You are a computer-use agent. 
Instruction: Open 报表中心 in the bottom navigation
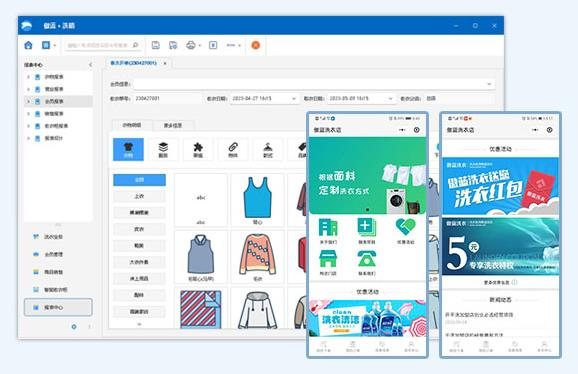[58, 307]
